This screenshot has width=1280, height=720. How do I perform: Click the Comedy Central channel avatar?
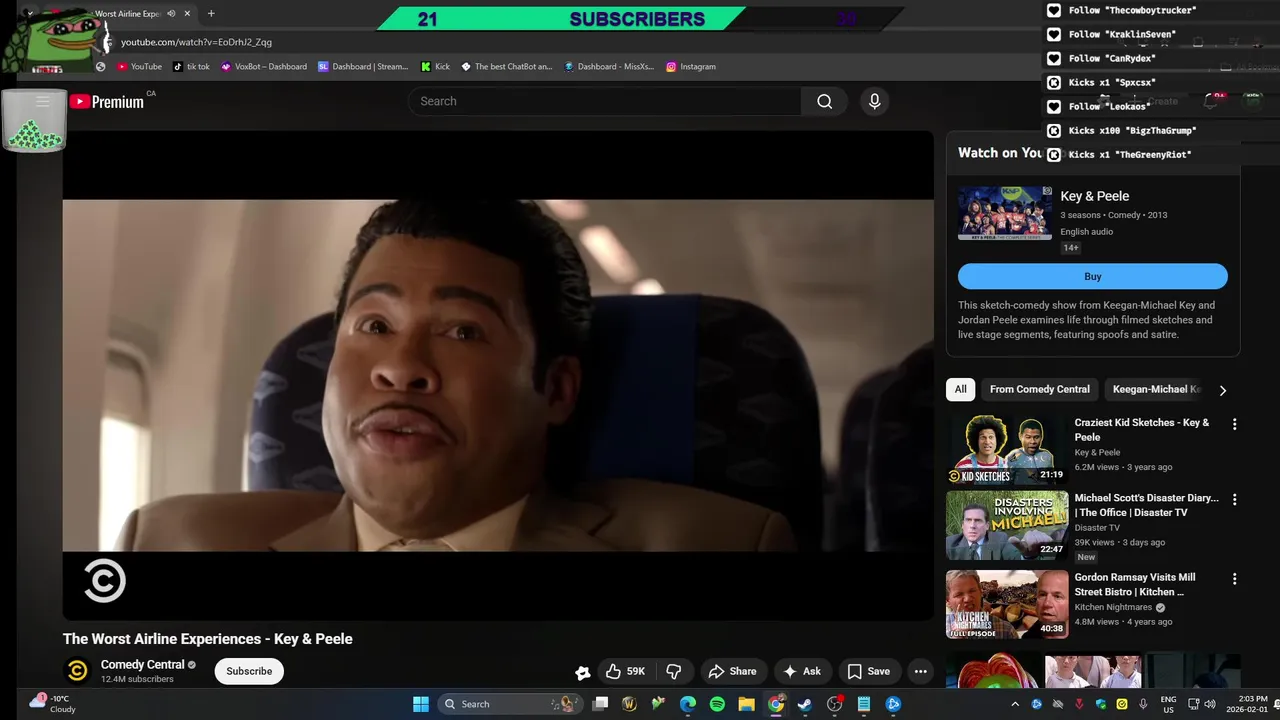point(77,671)
